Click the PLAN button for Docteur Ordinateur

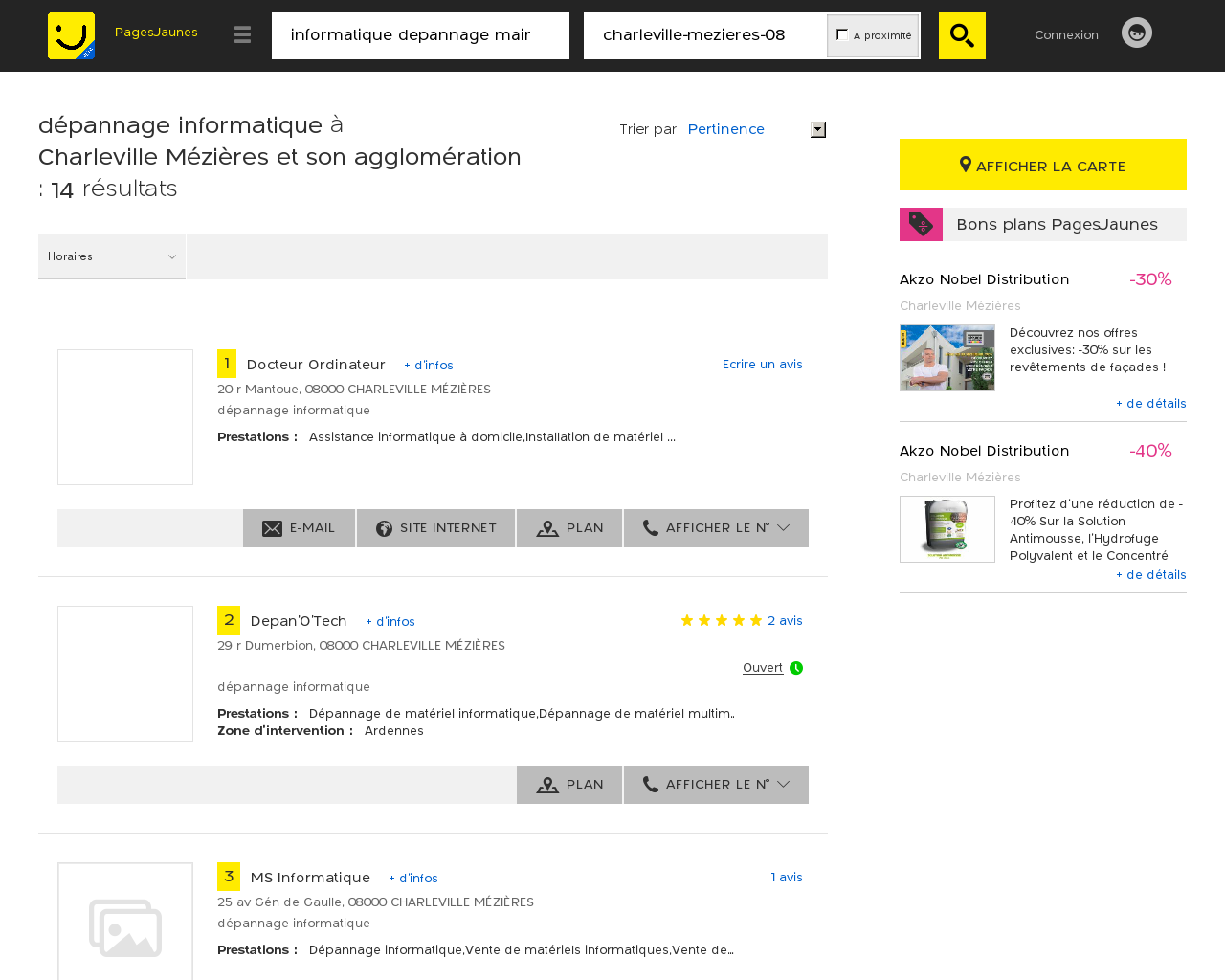pyautogui.click(x=569, y=528)
